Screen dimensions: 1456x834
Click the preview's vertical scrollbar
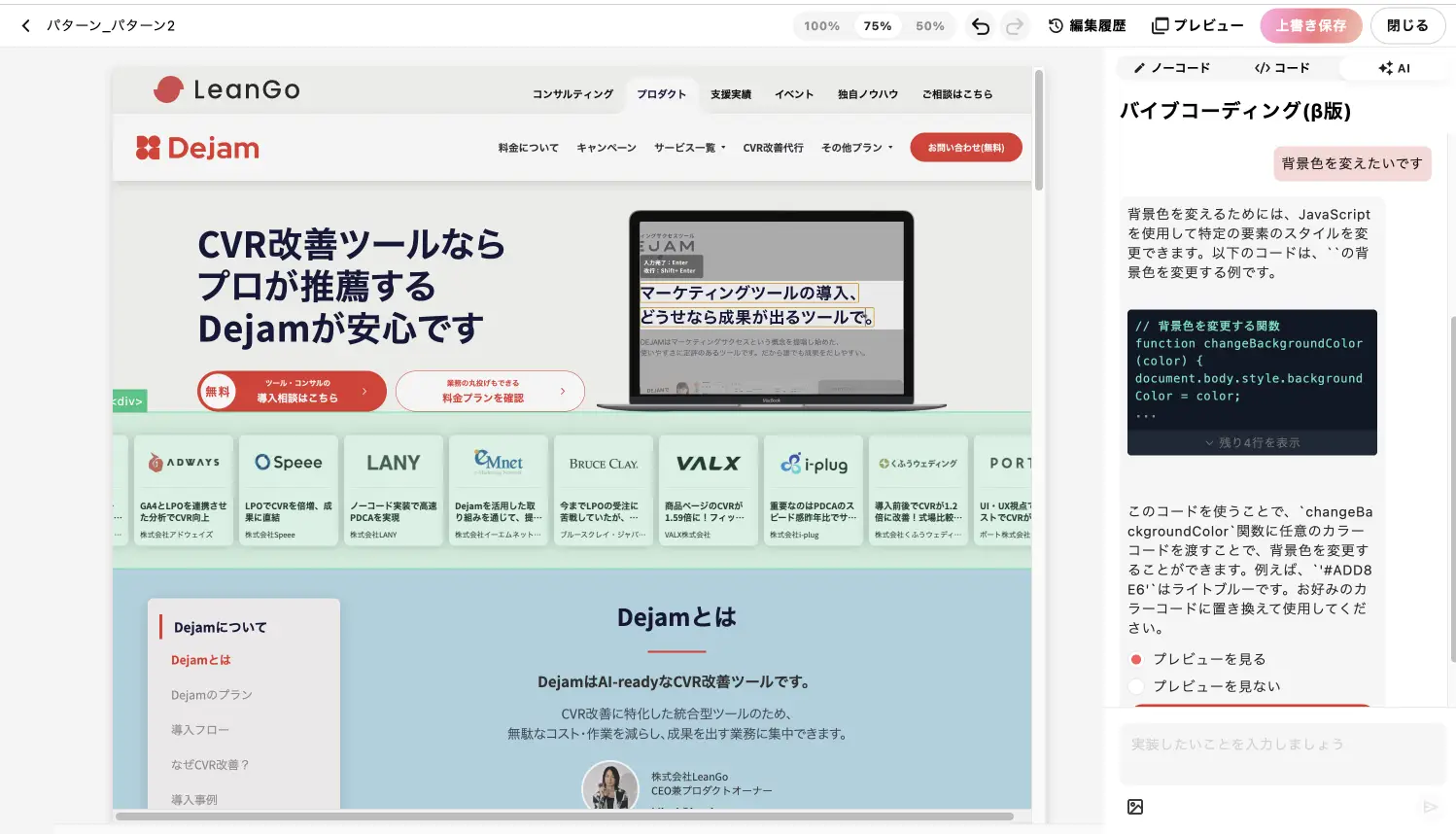click(1039, 130)
